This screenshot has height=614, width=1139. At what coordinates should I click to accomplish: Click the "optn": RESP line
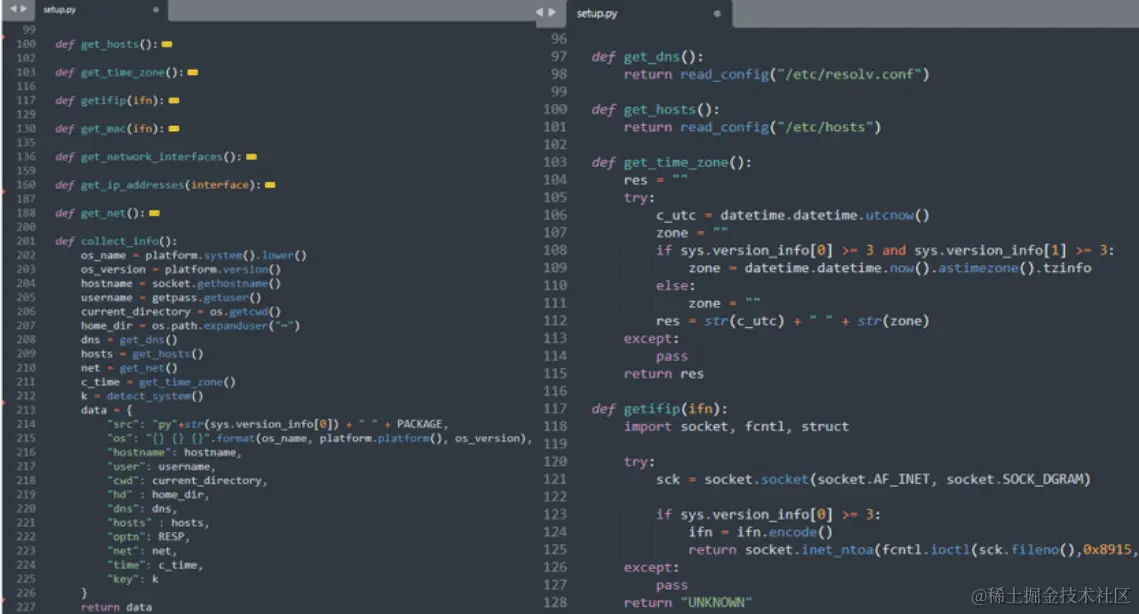pyautogui.click(x=149, y=537)
